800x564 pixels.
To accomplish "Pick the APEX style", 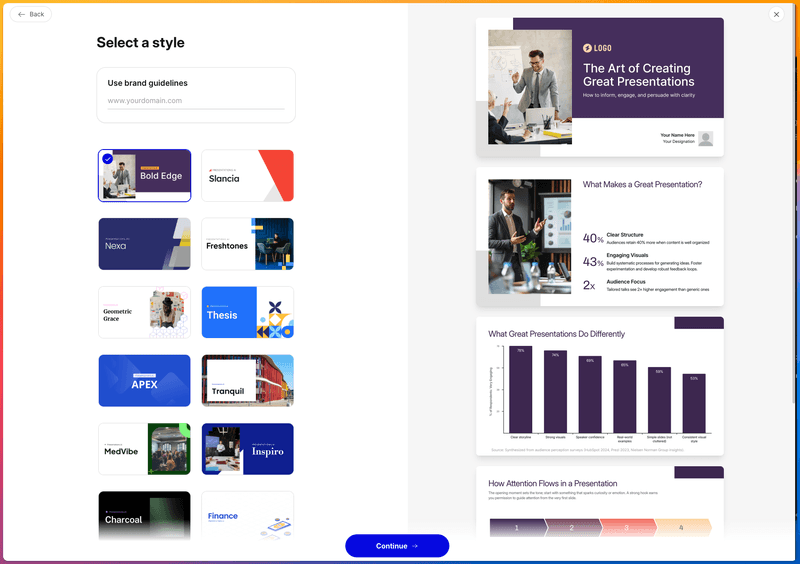I will tap(145, 381).
